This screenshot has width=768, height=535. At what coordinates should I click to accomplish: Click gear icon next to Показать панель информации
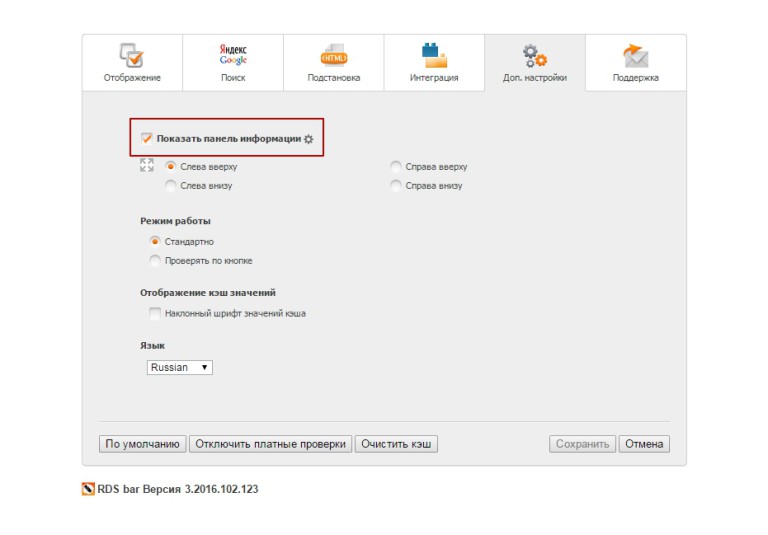click(x=309, y=139)
